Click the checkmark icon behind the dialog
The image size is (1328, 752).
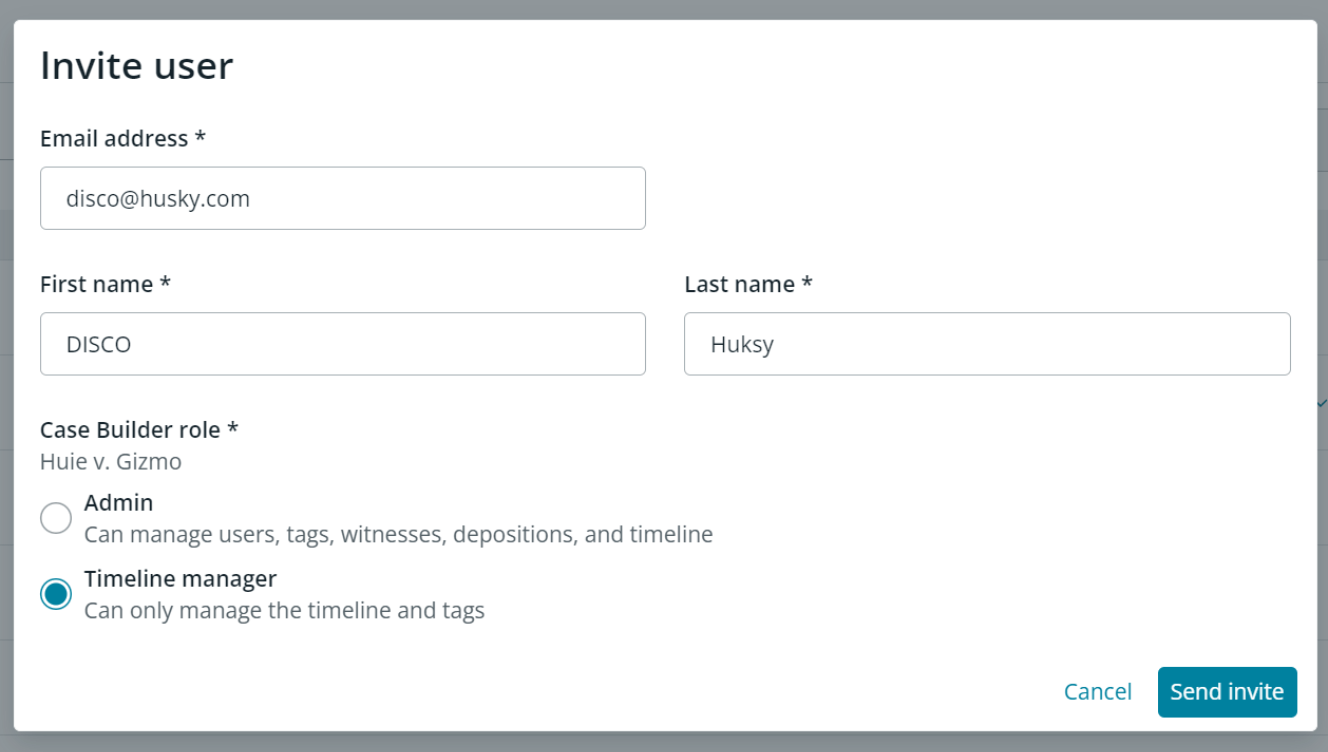[x=1322, y=403]
